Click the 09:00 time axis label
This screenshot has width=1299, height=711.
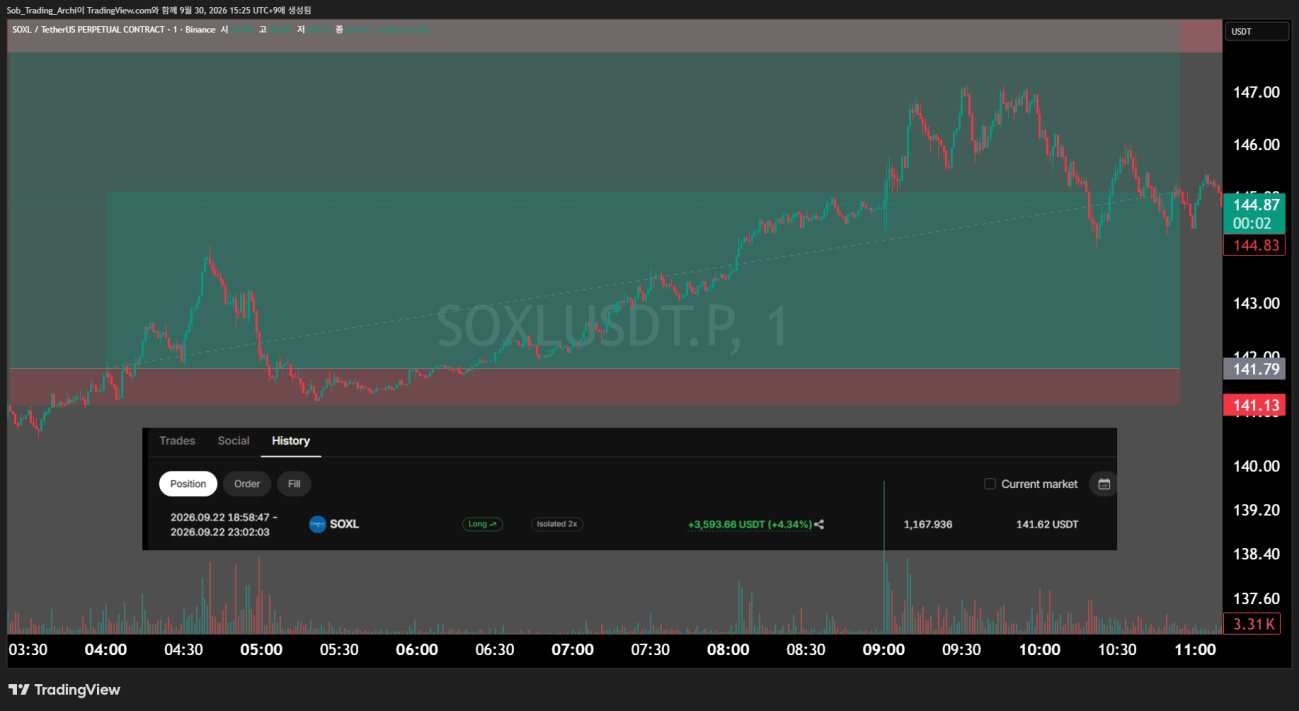point(884,649)
